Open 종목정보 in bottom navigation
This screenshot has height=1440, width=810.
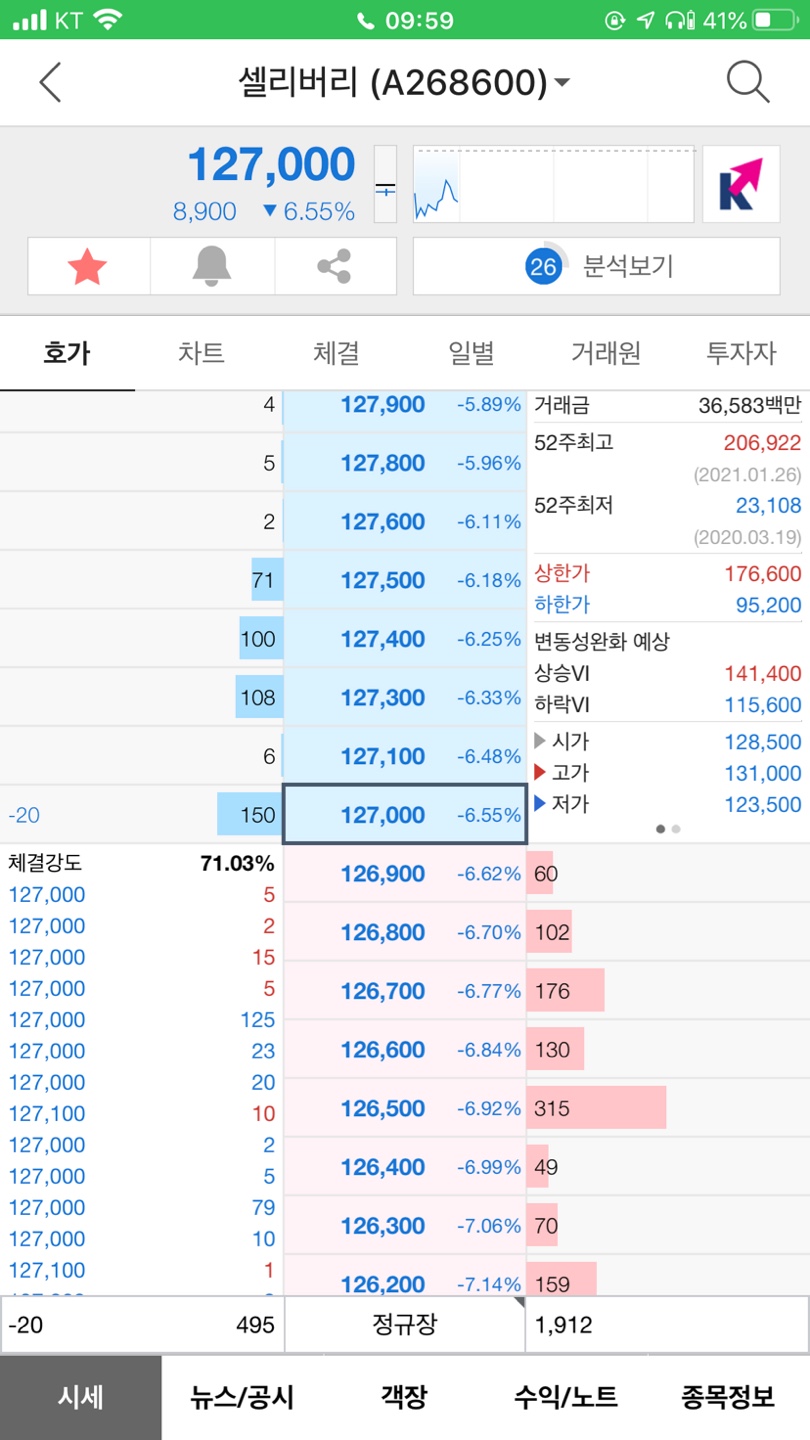tap(728, 1397)
